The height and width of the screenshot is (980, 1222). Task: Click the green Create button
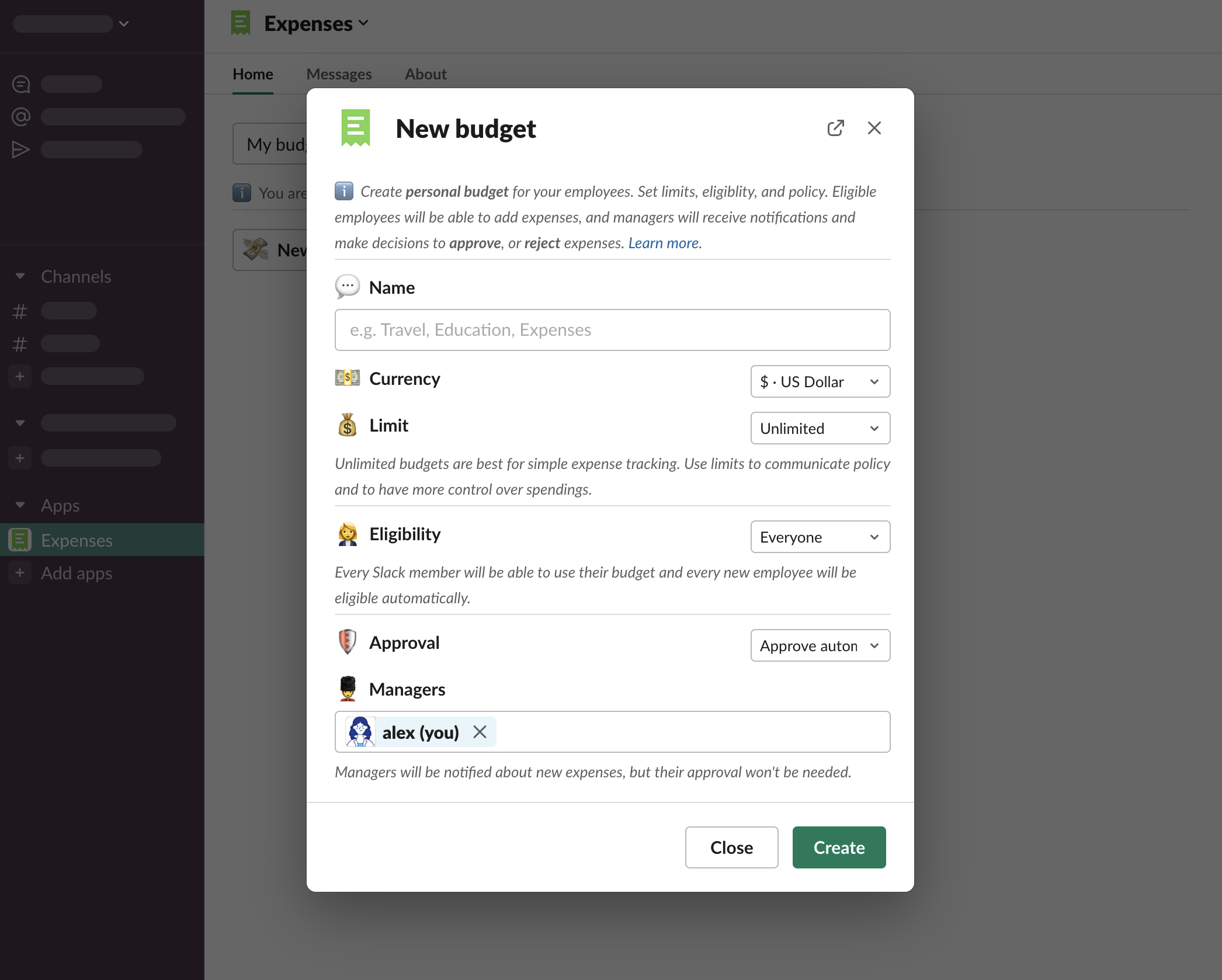point(838,847)
